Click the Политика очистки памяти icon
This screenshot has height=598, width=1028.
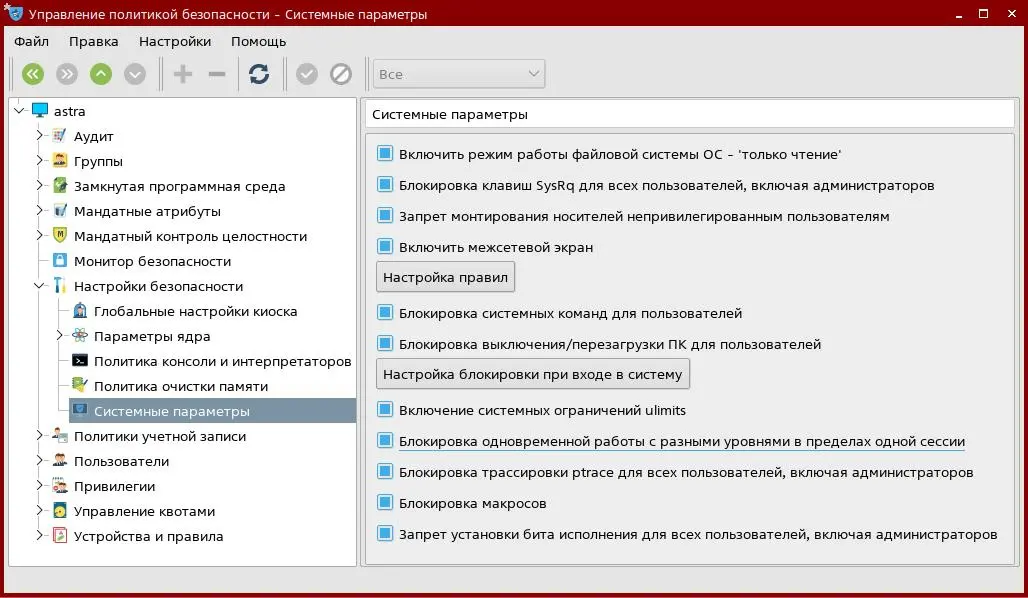pos(80,385)
